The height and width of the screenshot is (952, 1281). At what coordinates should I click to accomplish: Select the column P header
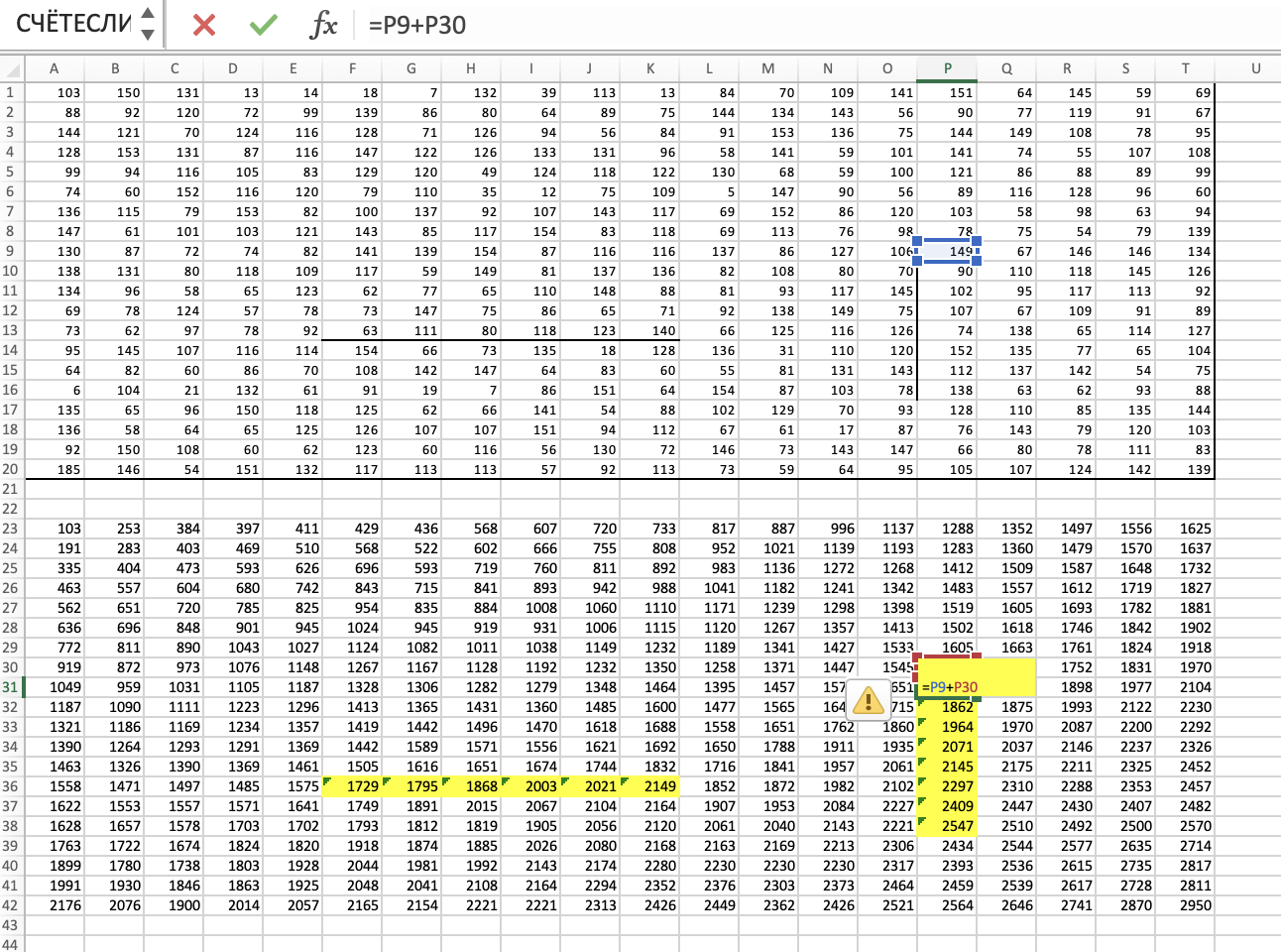coord(947,68)
